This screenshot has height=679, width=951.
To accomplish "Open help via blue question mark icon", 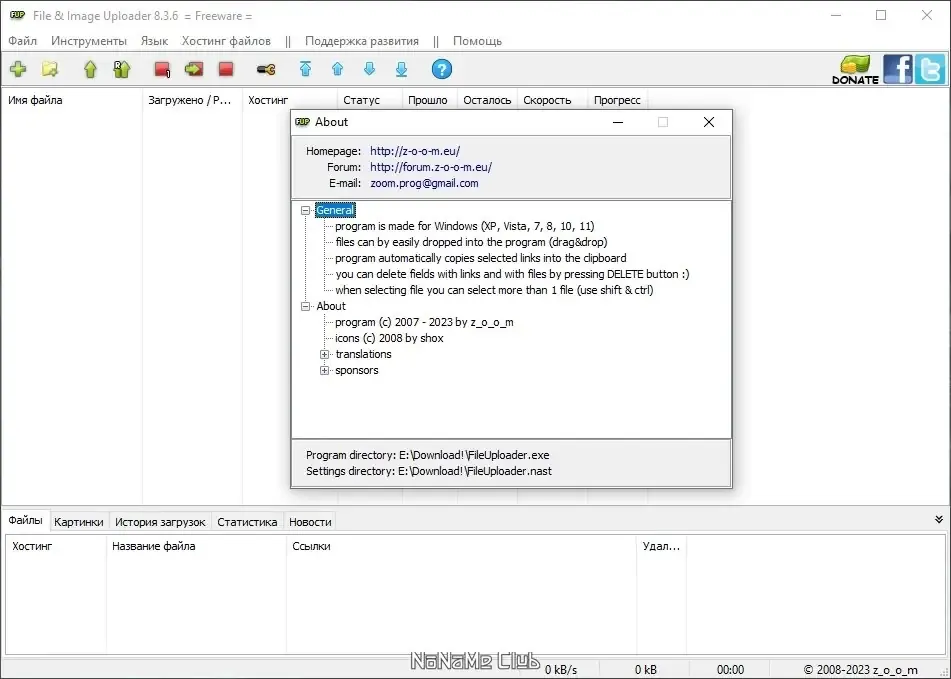I will coord(442,69).
